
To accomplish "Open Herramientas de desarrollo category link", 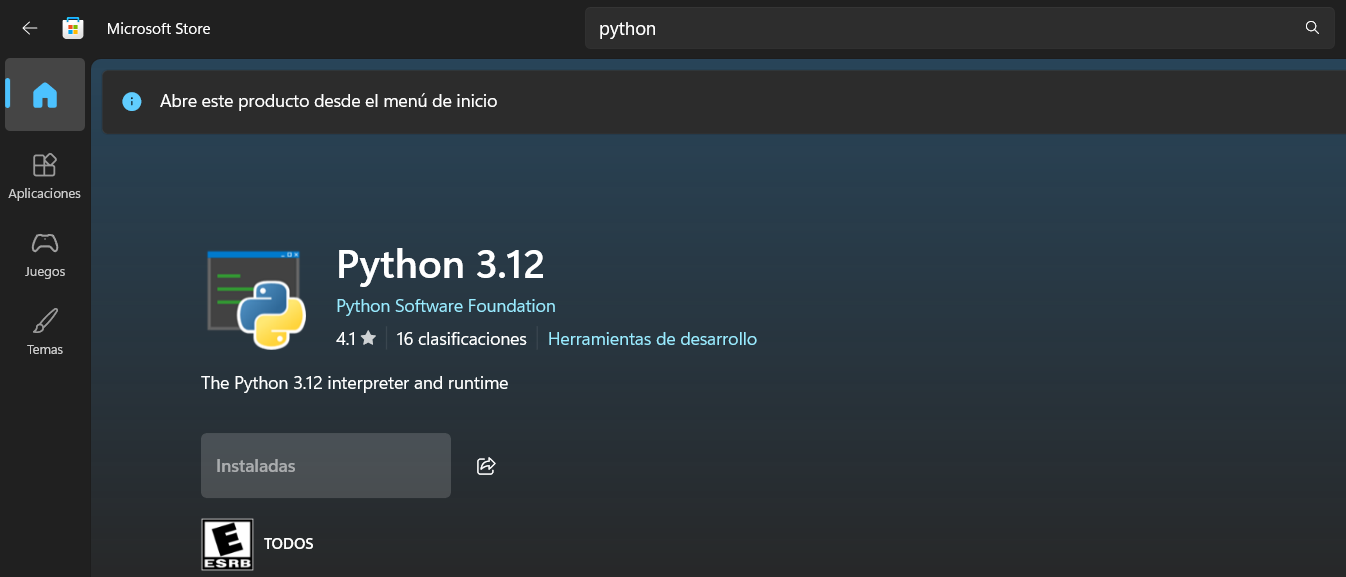I will [x=652, y=339].
